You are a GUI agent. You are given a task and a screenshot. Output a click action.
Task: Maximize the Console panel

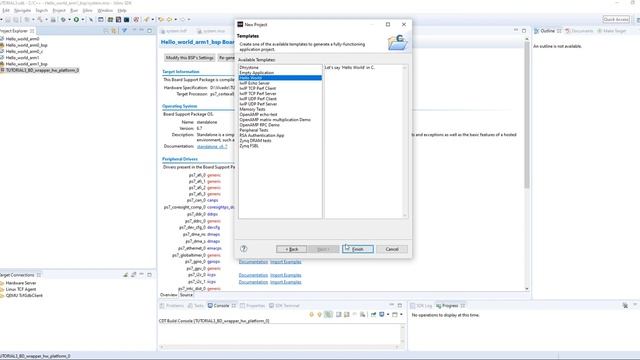pyautogui.click(x=400, y=305)
